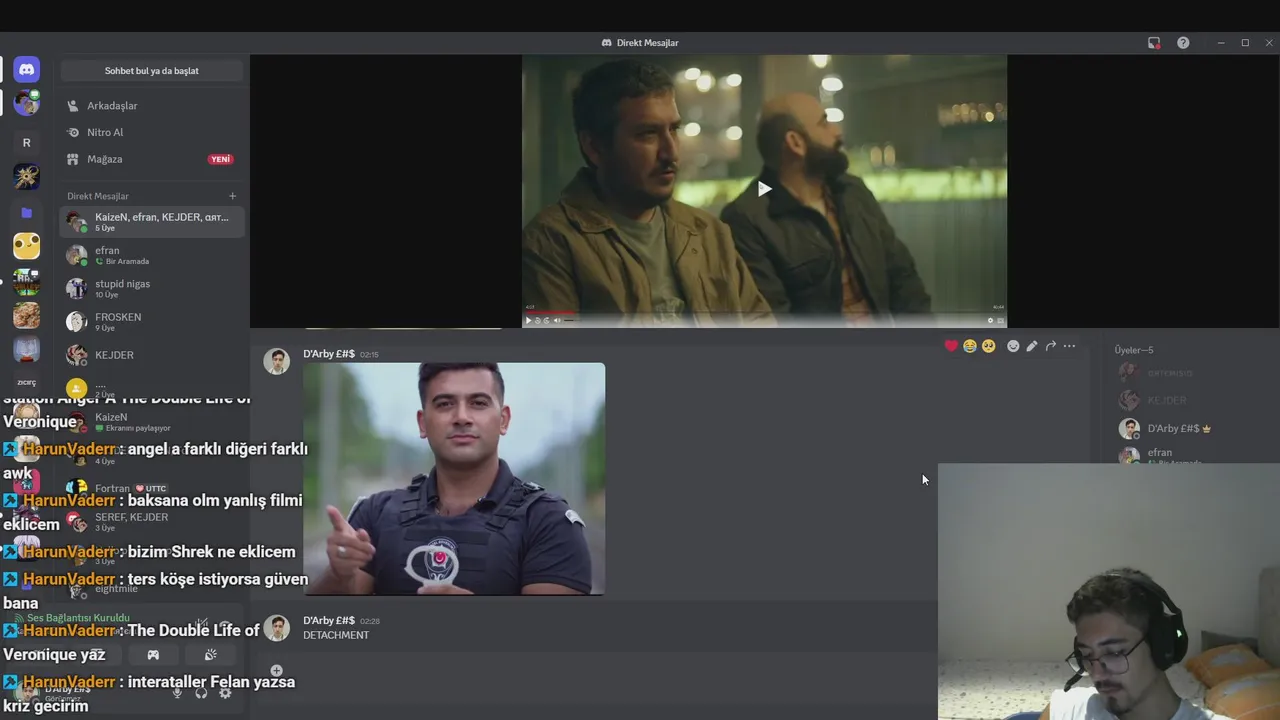Open the ZICIRÇ server icon
Image resolution: width=1280 pixels, height=720 pixels.
coord(27,382)
